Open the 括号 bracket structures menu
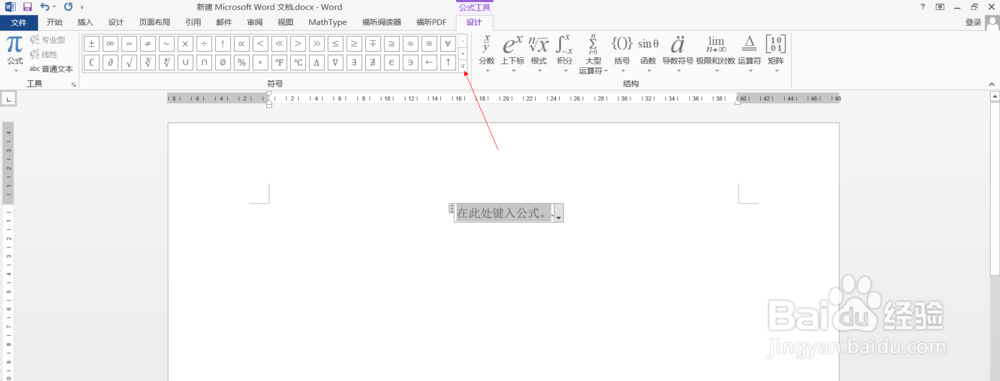This screenshot has height=381, width=1000. 622,54
